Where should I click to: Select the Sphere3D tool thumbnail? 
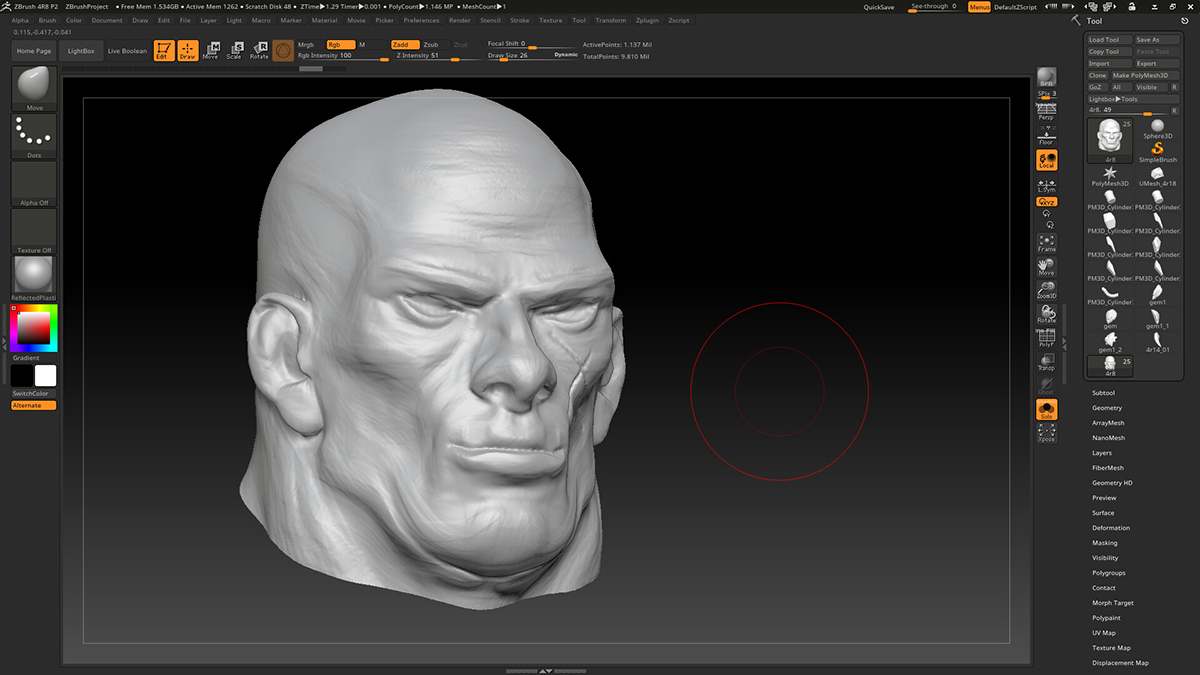pyautogui.click(x=1157, y=129)
